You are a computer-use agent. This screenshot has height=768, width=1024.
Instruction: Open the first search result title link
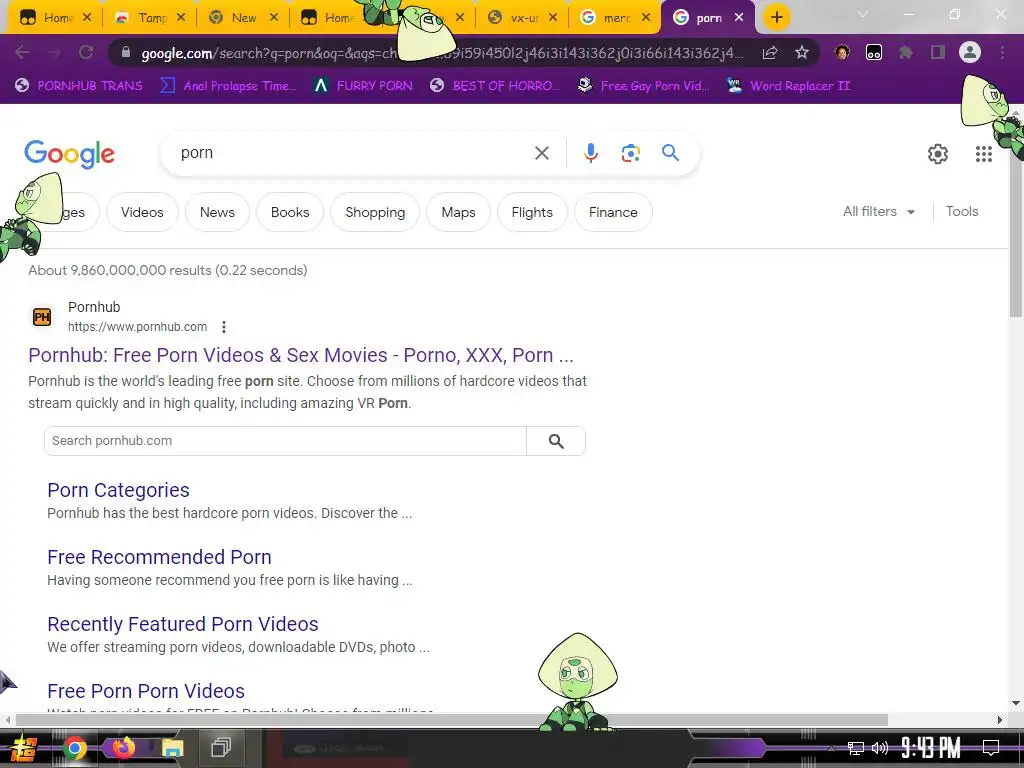click(300, 355)
